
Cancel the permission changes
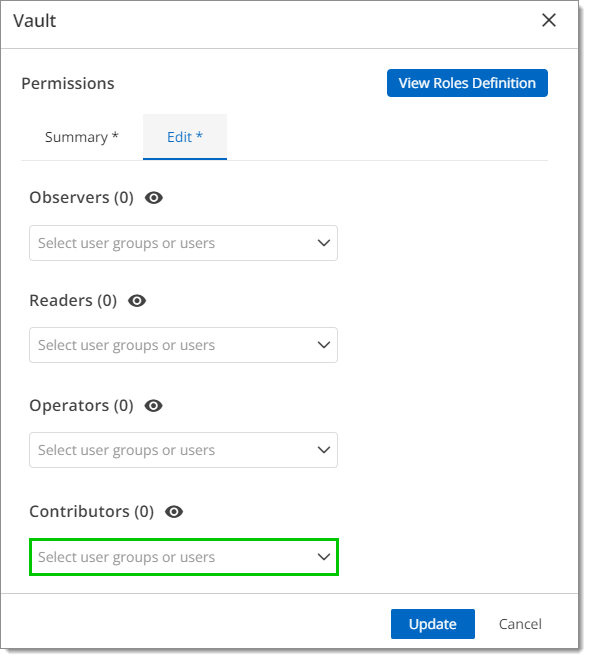pyautogui.click(x=520, y=624)
